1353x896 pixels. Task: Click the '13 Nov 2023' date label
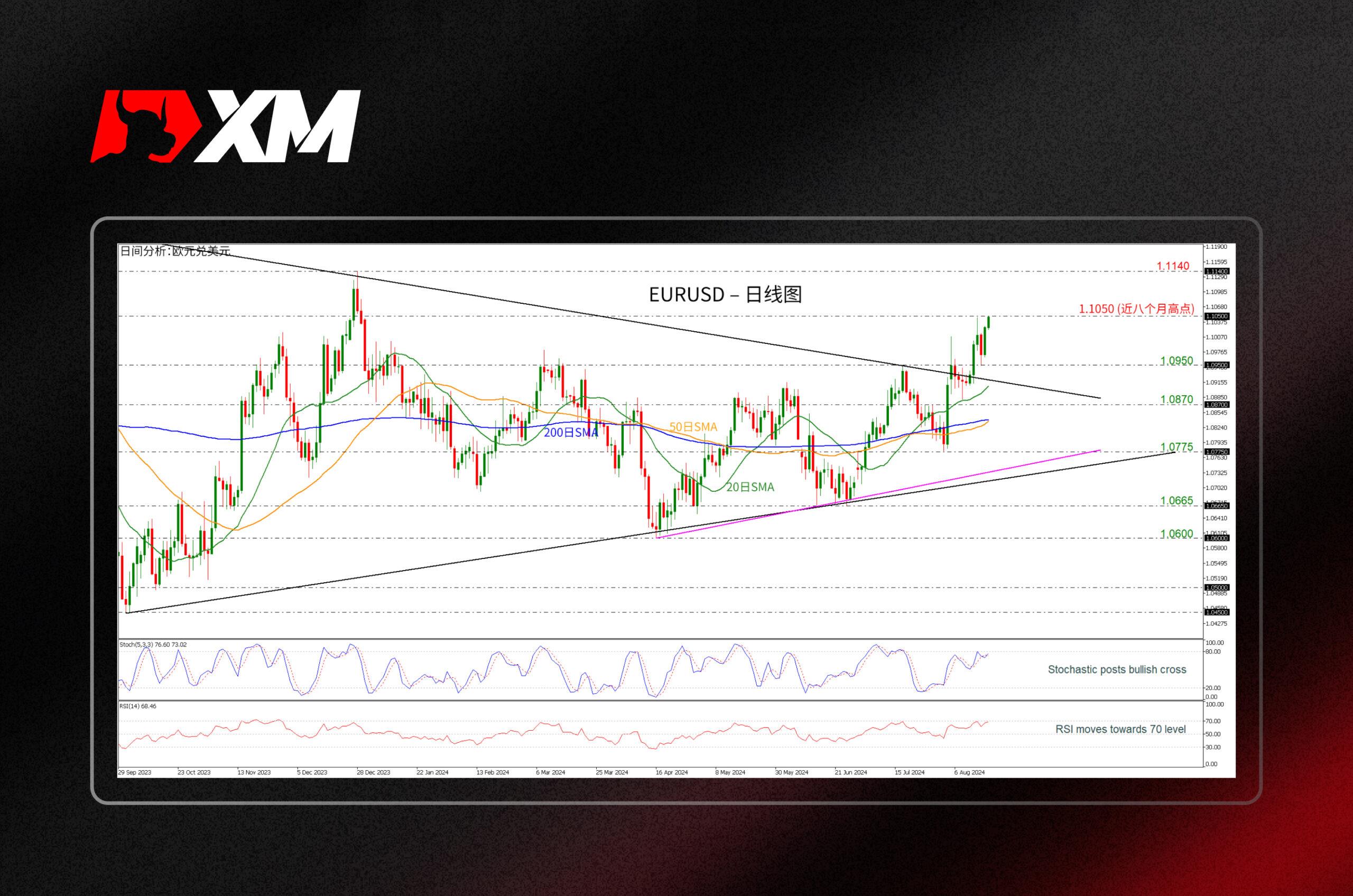(x=254, y=772)
